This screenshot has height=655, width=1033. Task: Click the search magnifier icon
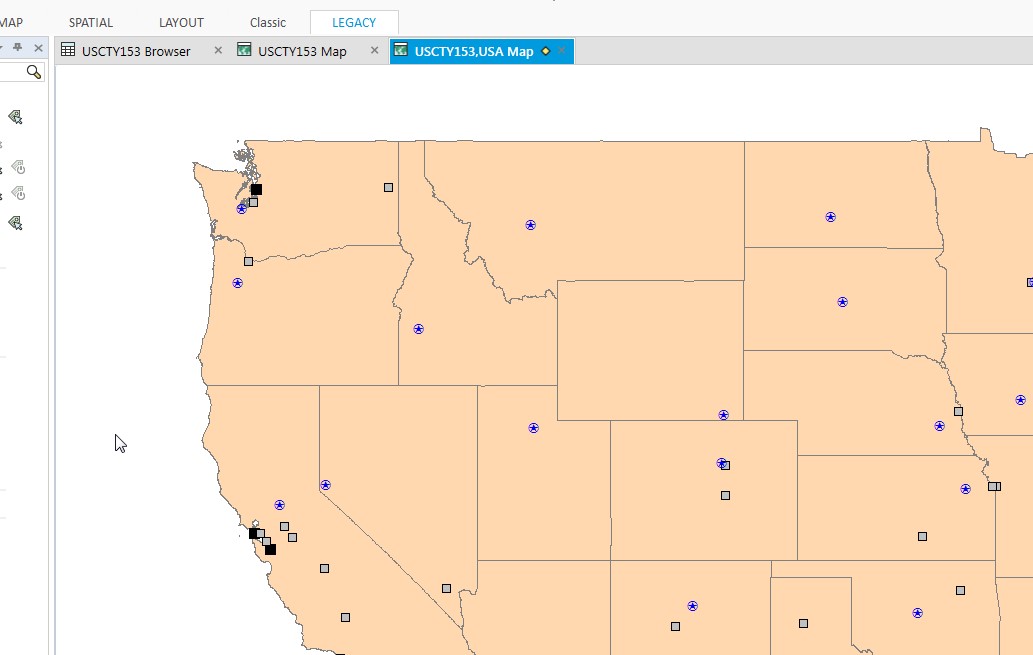click(x=34, y=72)
